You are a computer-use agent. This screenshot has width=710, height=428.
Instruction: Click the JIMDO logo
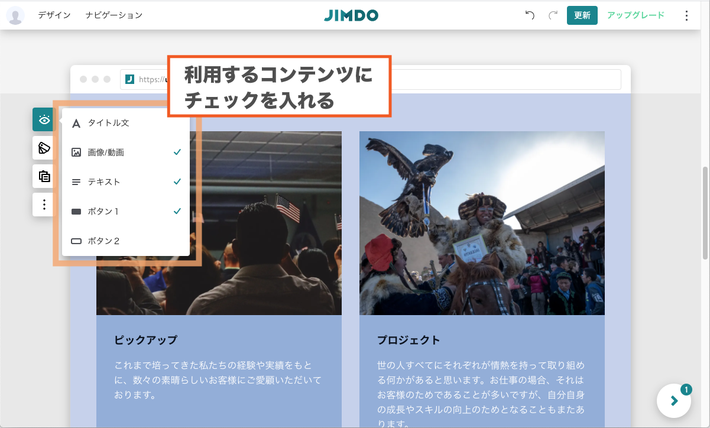coord(351,15)
